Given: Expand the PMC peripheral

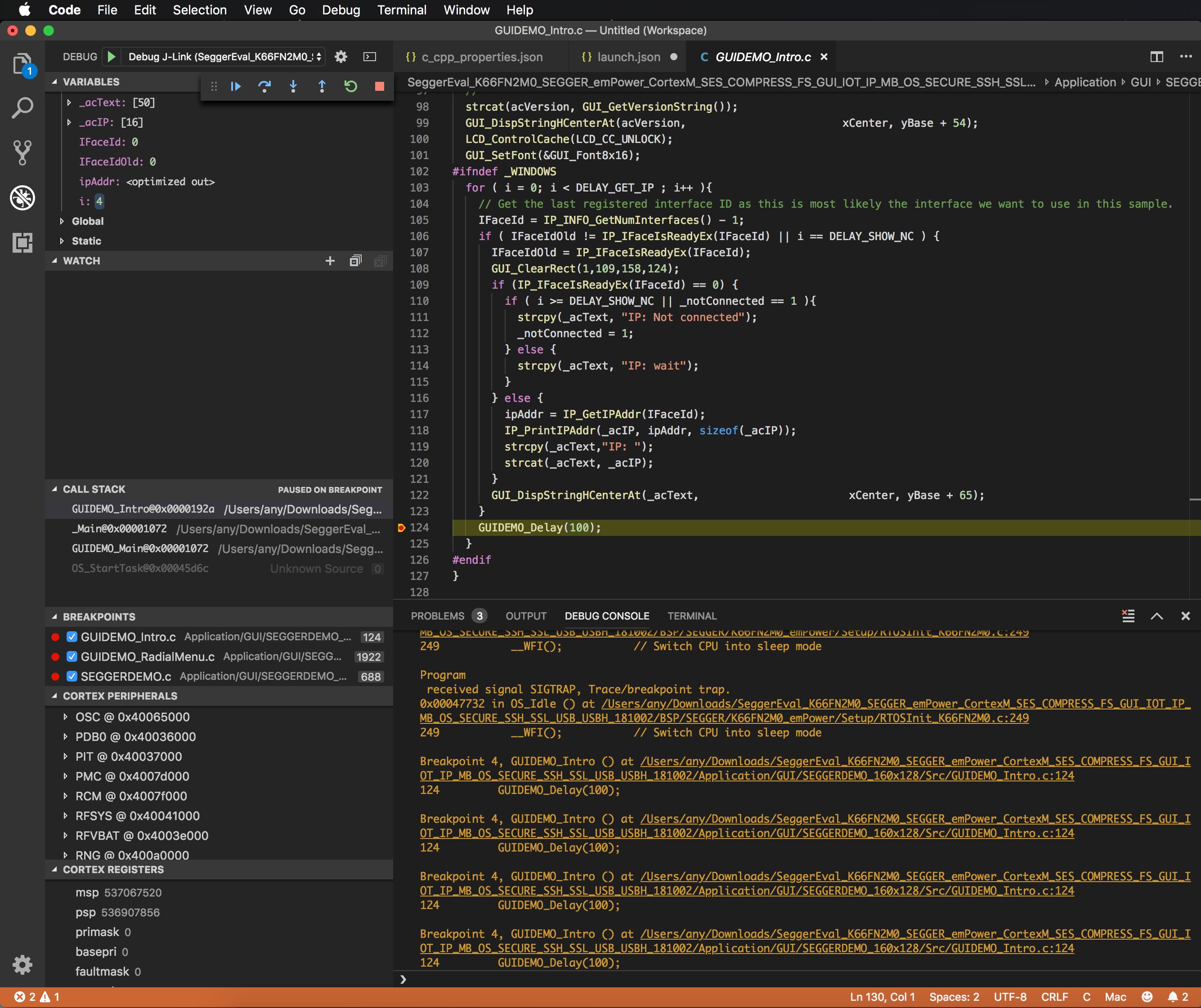Looking at the screenshot, I should (65, 776).
